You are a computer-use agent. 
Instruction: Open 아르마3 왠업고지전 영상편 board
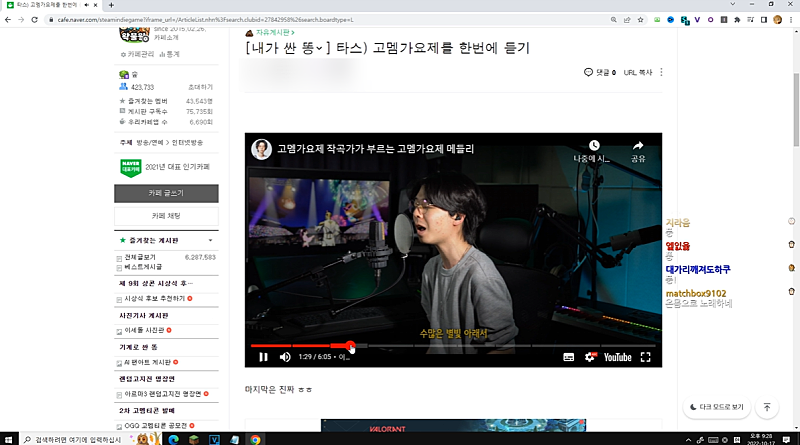coord(163,394)
